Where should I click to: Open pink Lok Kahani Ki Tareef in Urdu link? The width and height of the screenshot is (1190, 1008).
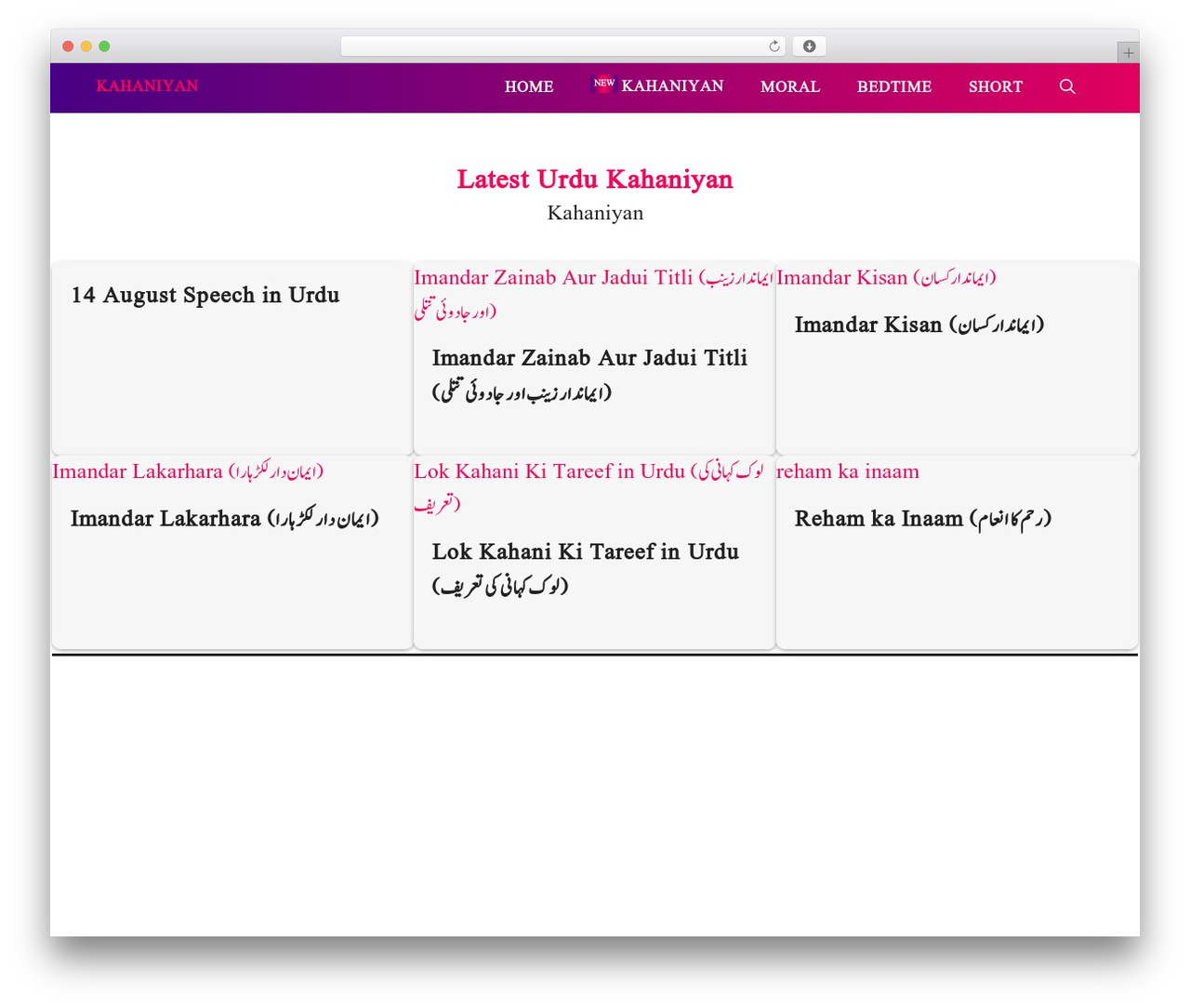pyautogui.click(x=588, y=486)
